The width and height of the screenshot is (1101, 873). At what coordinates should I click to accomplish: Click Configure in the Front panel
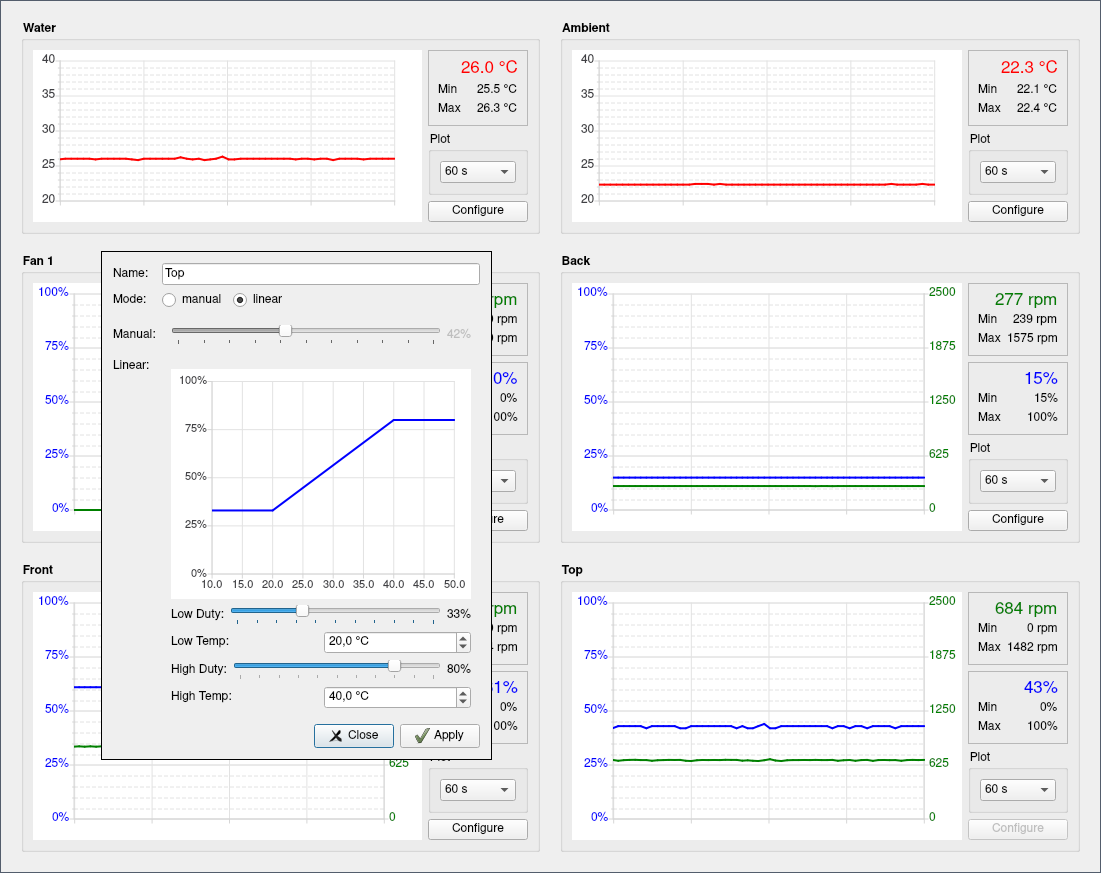click(x=477, y=829)
